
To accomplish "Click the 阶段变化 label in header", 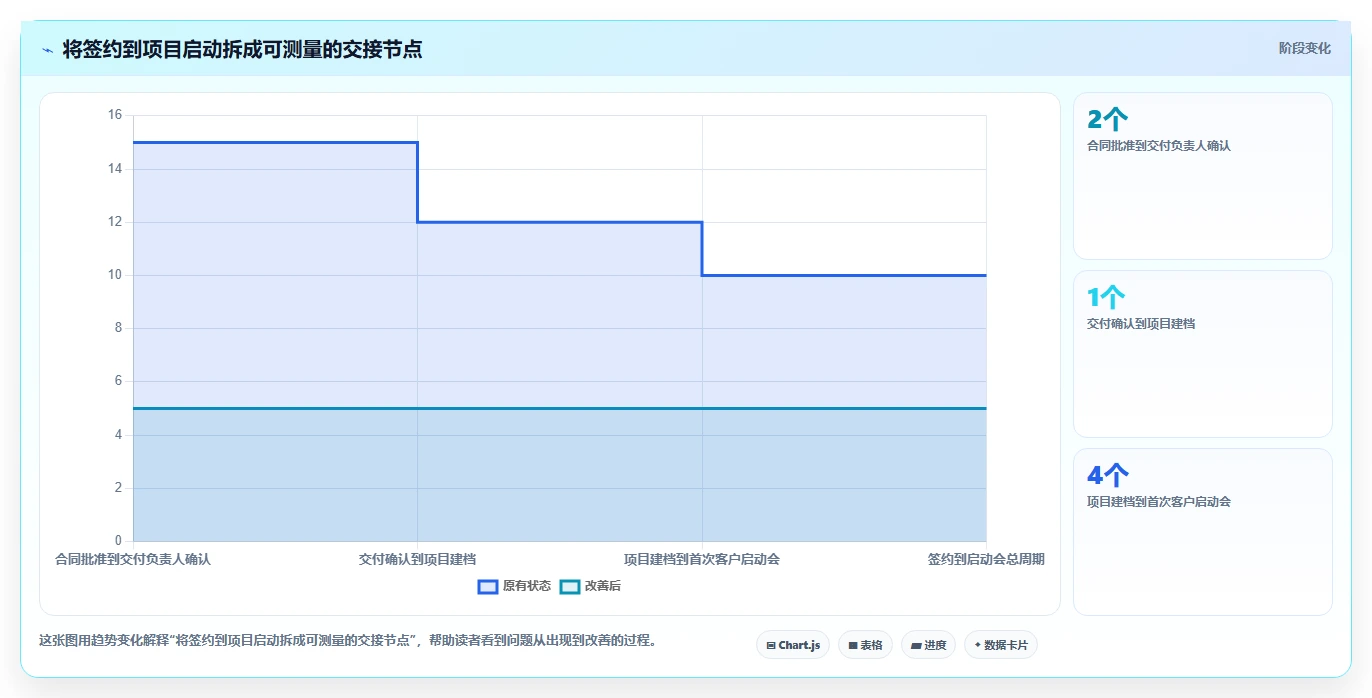I will pyautogui.click(x=1305, y=48).
